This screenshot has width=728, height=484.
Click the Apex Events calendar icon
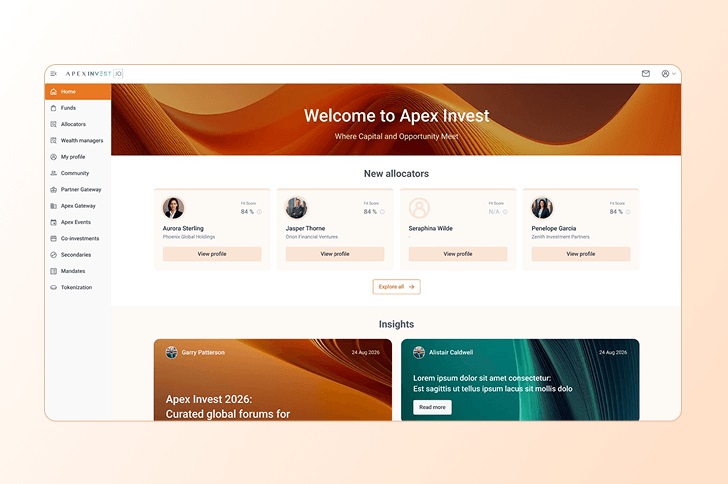pyautogui.click(x=53, y=222)
